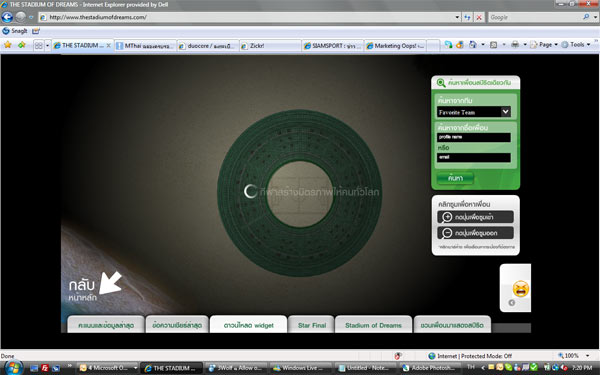Image resolution: width=600 pixels, height=375 pixels.
Task: Open the Stadium of Dreams bottom tab
Action: pyautogui.click(x=373, y=325)
